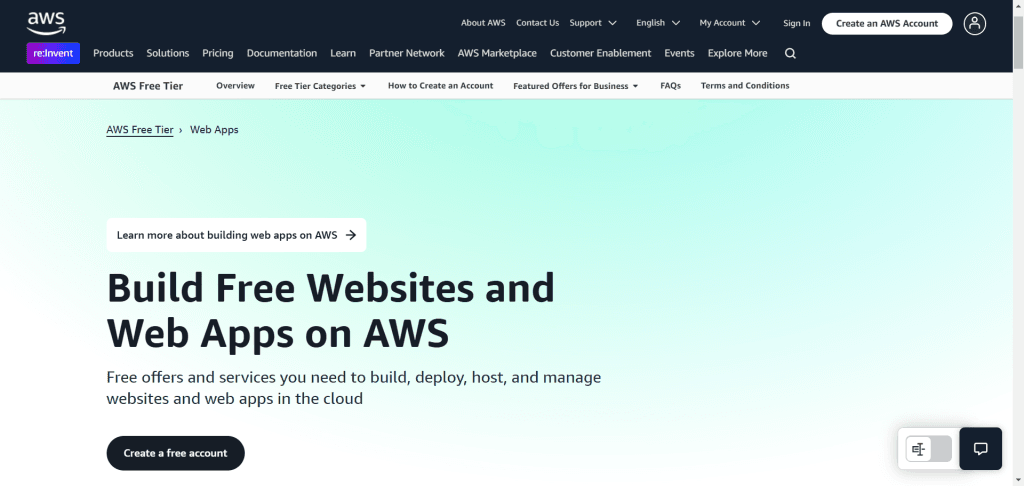Expand Featured Offers for Business dropdown
The width and height of the screenshot is (1024, 486).
pyautogui.click(x=575, y=86)
